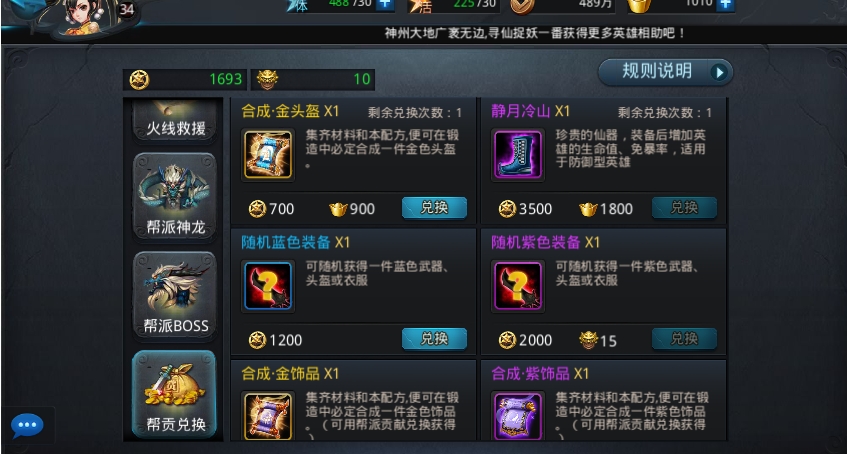This screenshot has height=454, width=847.
Task: Switch to the 火线救援 tab
Action: [x=175, y=120]
